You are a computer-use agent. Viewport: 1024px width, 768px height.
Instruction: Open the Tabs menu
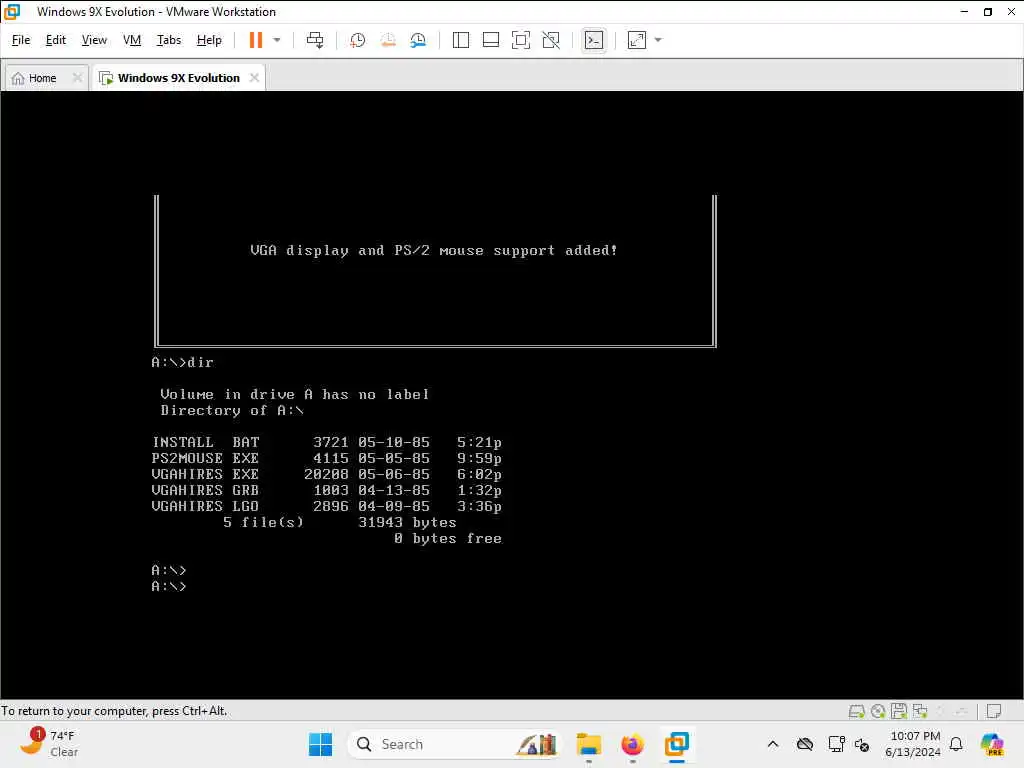pos(168,40)
